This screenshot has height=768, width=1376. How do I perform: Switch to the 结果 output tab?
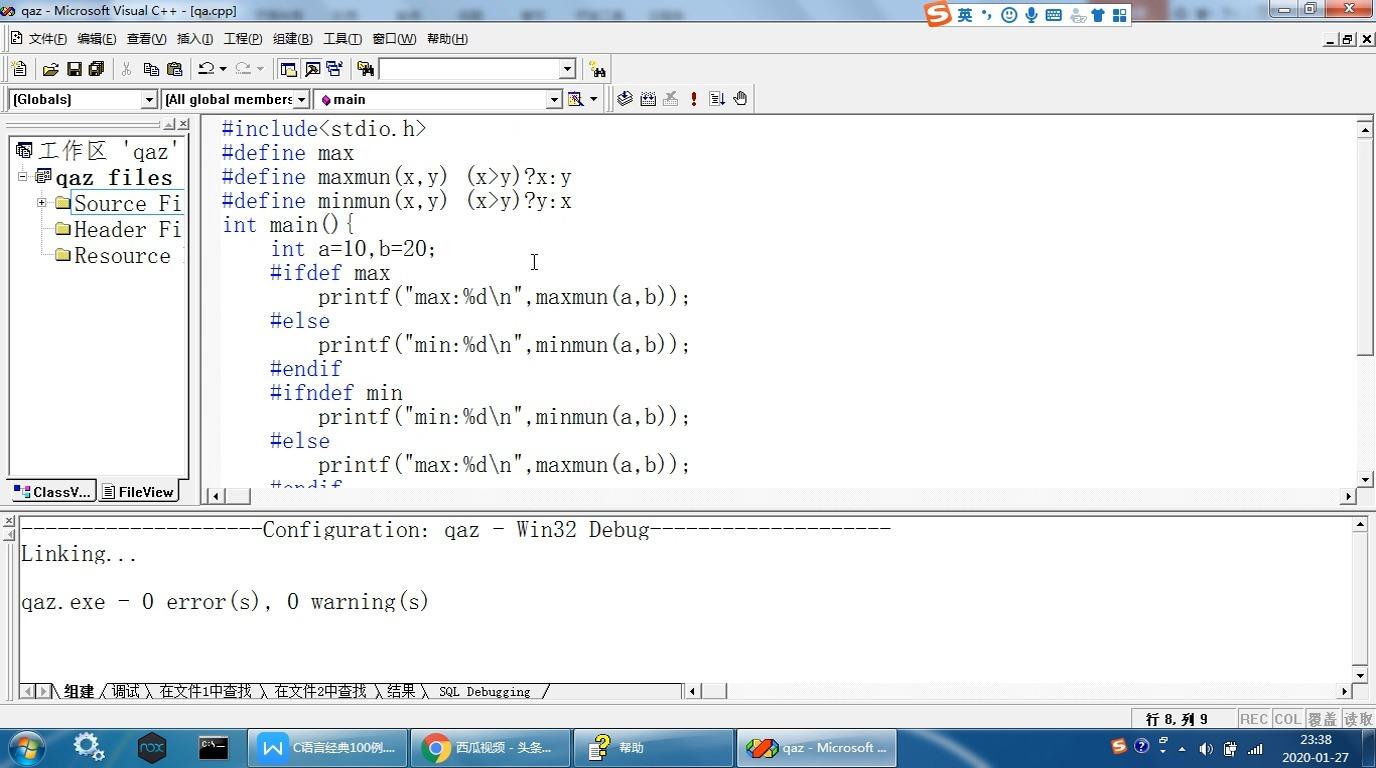click(401, 691)
